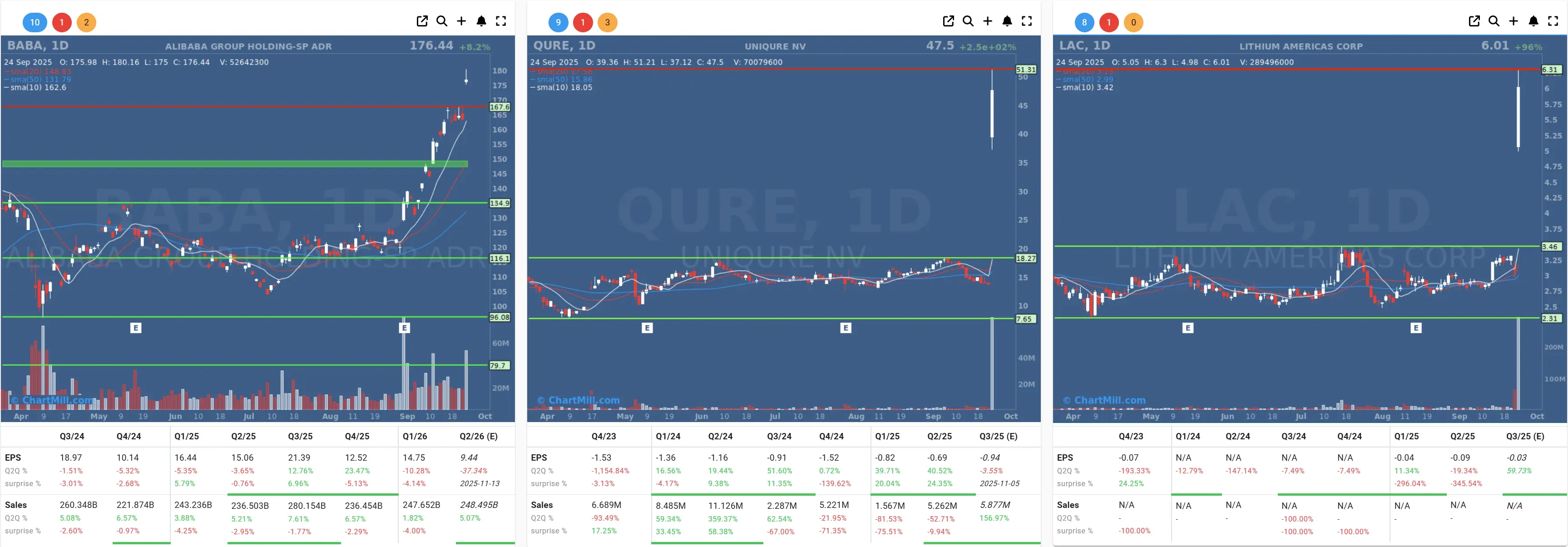Open QURE chart in new window icon
This screenshot has width=1568, height=547.
coord(948,21)
